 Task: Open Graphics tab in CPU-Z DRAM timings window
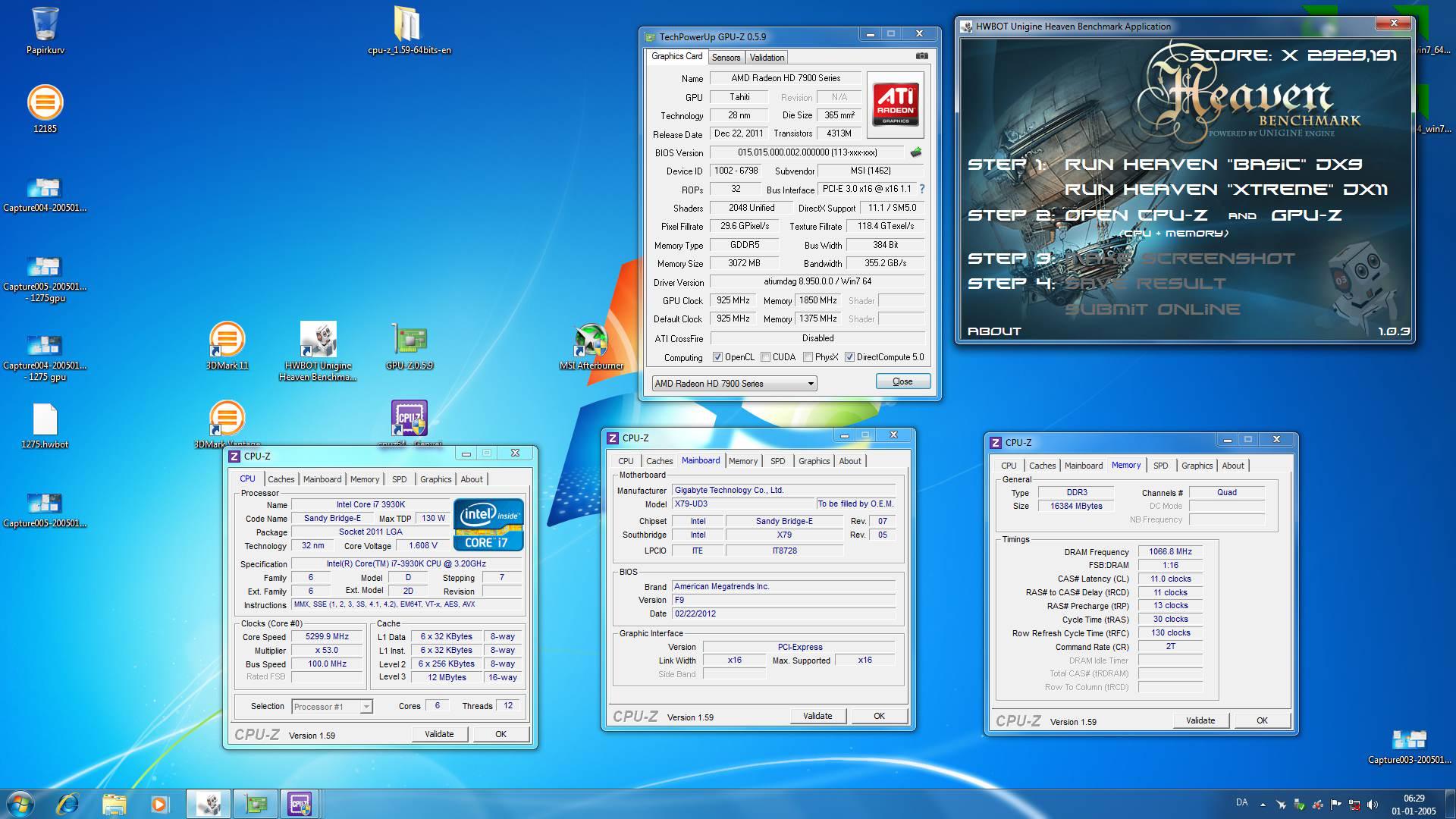coord(1197,466)
